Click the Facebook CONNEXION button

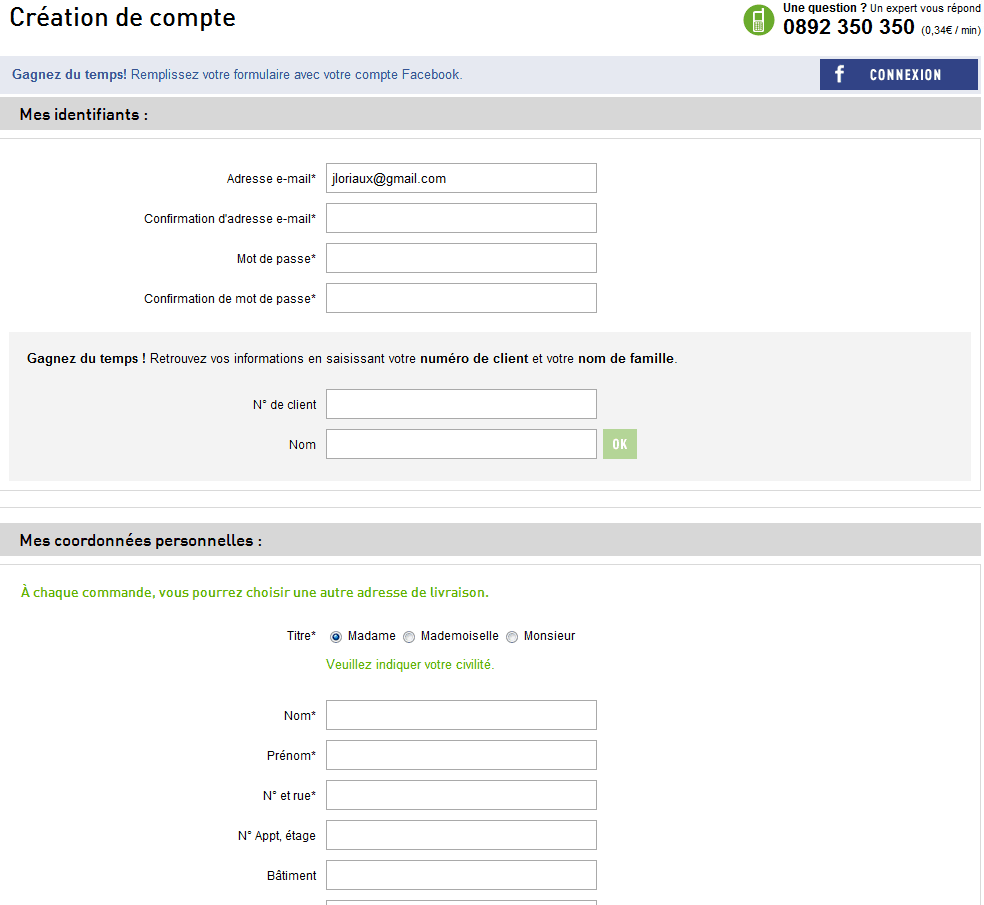[899, 75]
